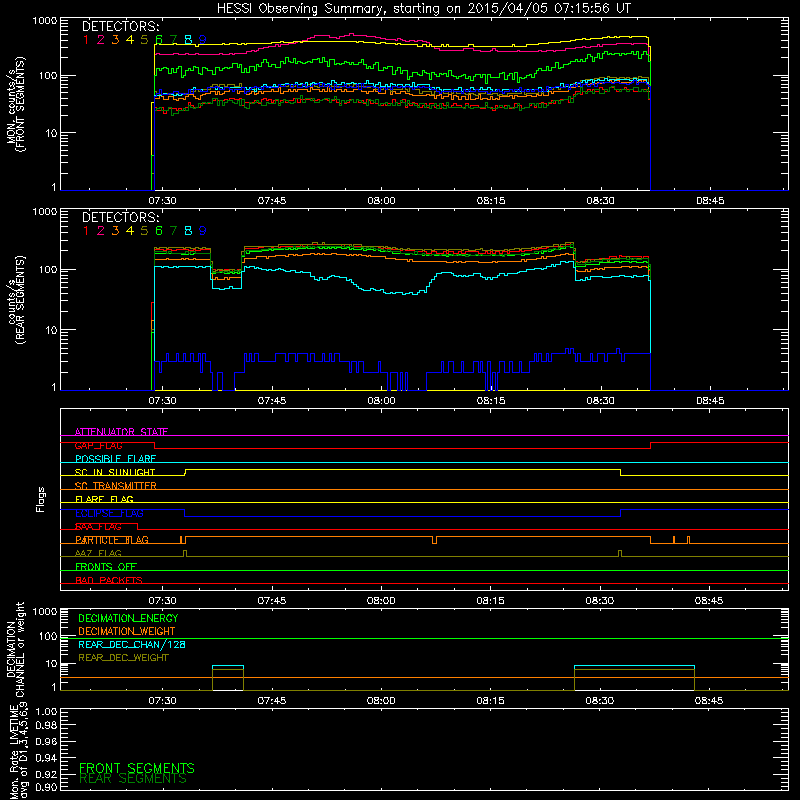Select detector 2 in front segments legend
Image resolution: width=800 pixels, height=800 pixels.
[x=101, y=40]
